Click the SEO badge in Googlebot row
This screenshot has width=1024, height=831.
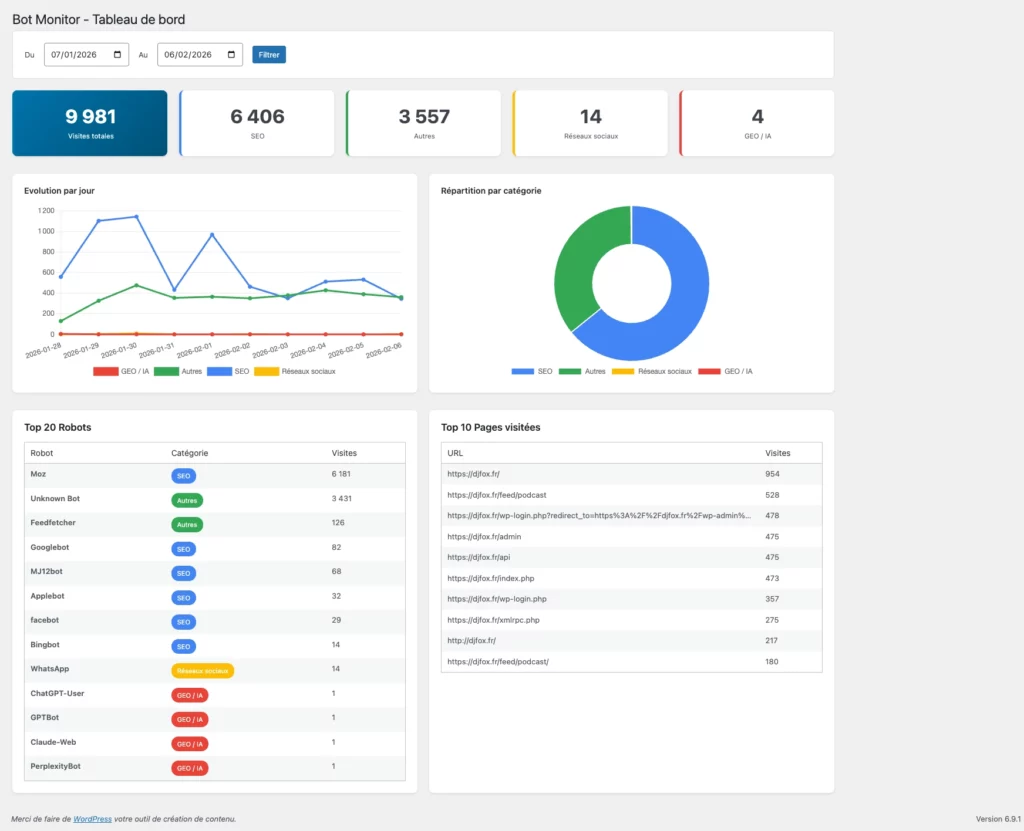(184, 549)
